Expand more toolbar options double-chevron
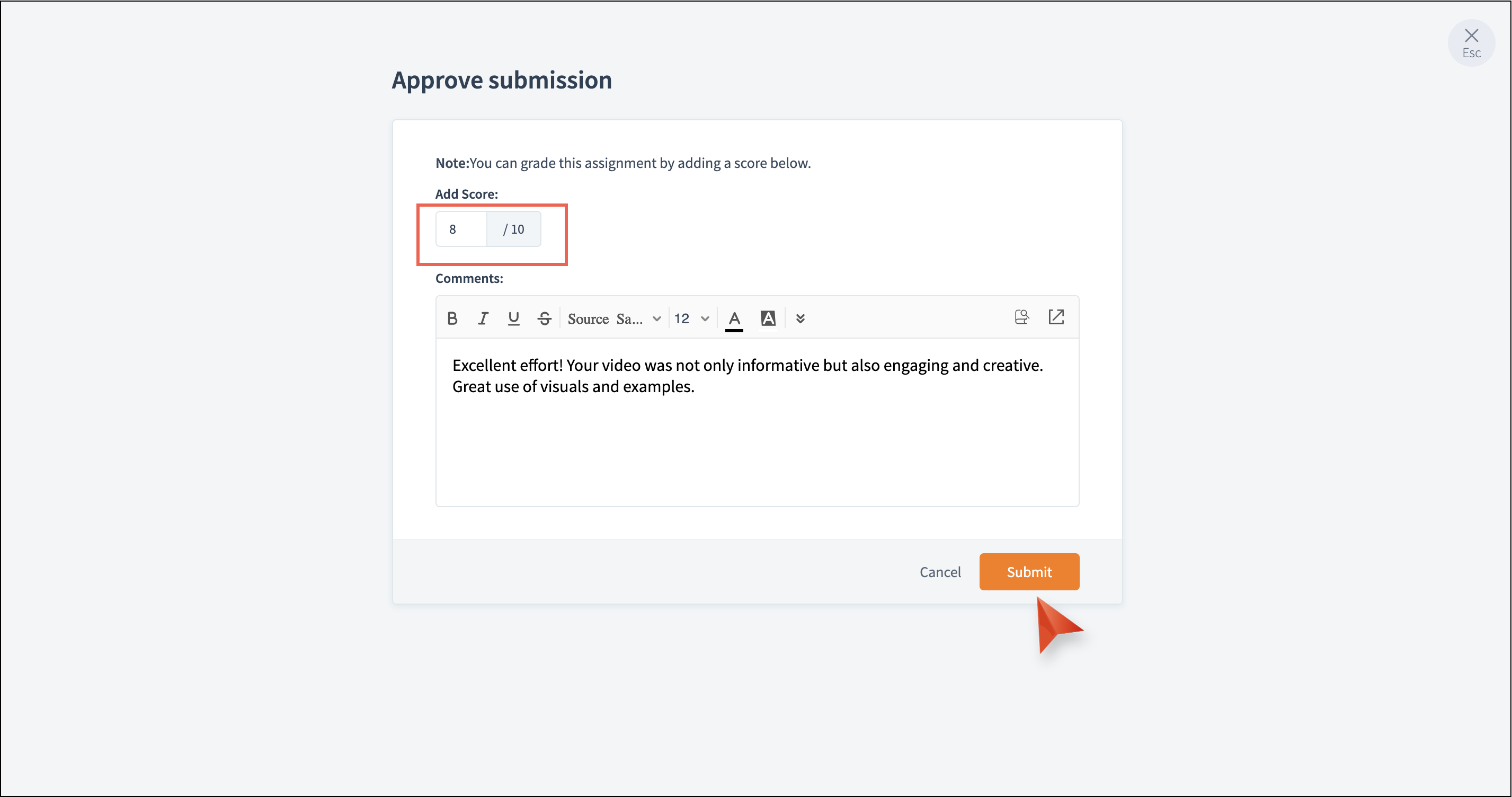1512x797 pixels. tap(800, 319)
